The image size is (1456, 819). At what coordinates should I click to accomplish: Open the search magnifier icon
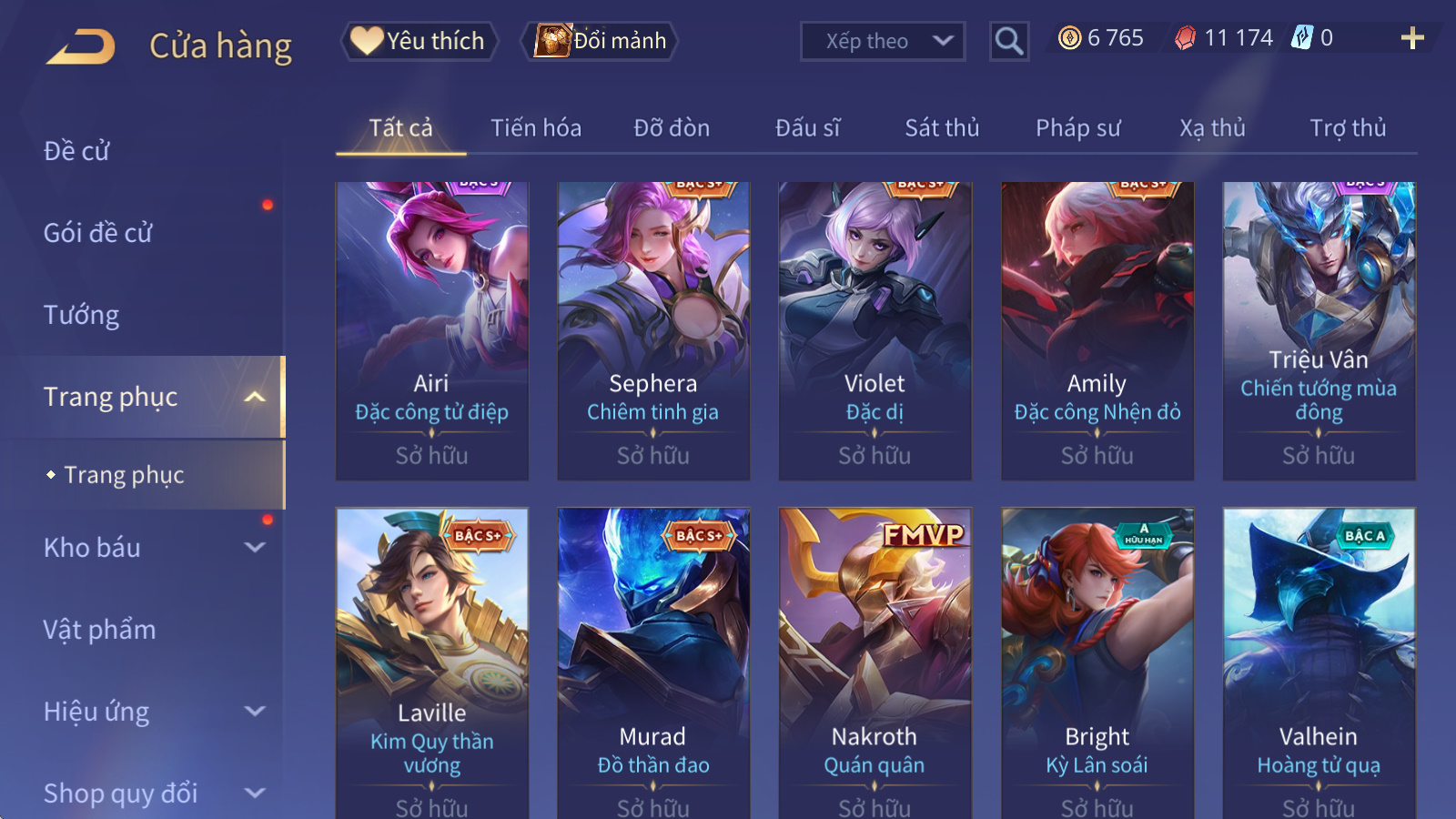(1009, 41)
